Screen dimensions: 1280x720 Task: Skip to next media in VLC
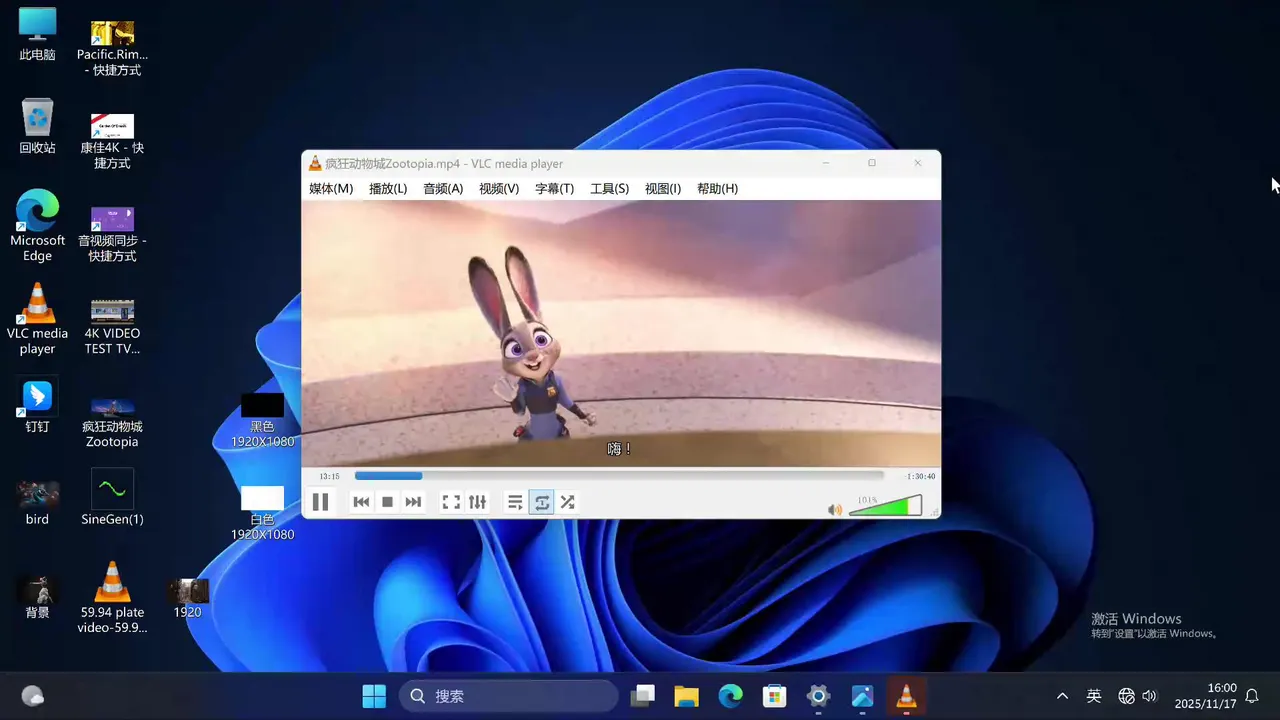click(413, 502)
